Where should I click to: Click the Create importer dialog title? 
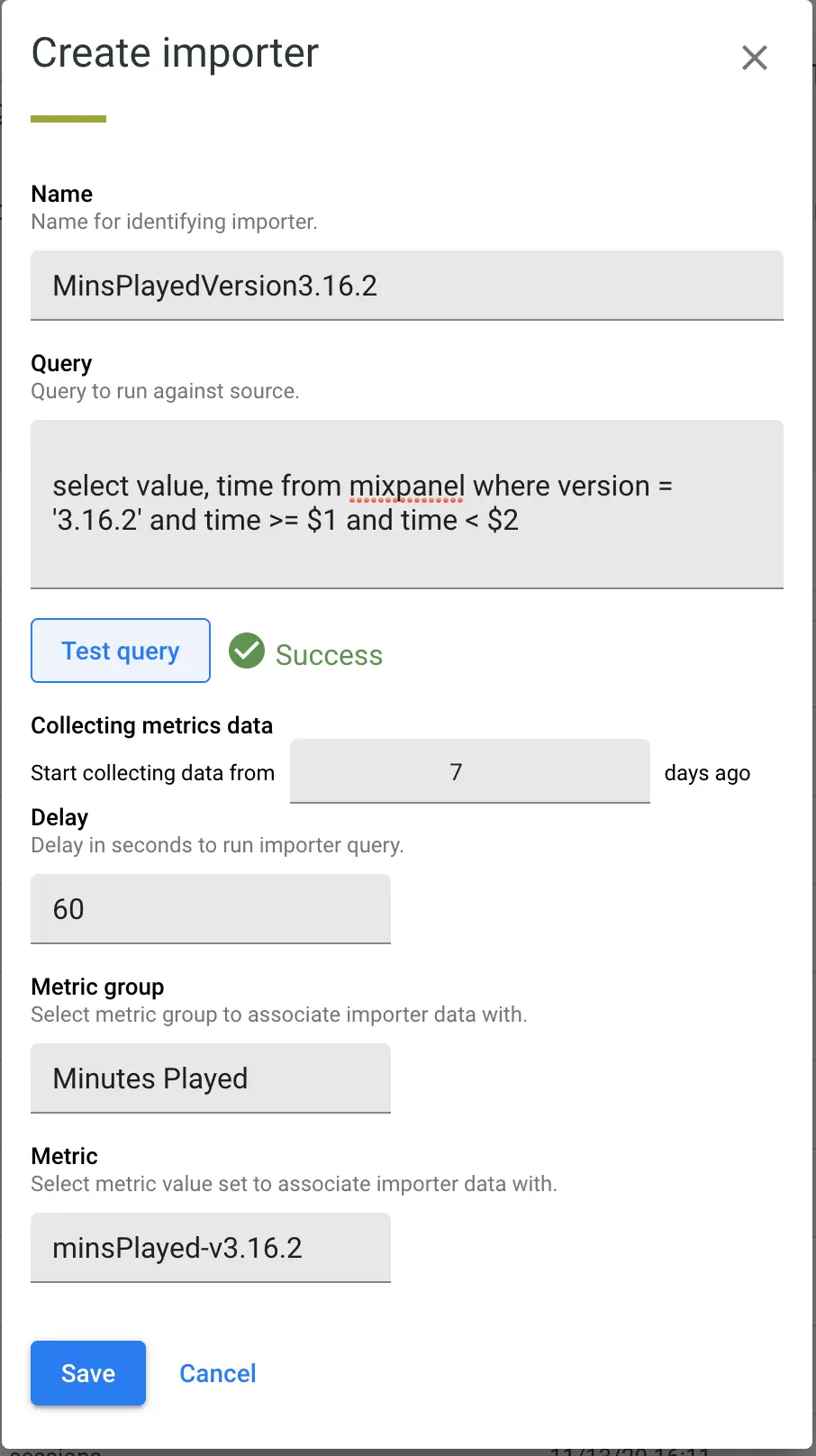click(x=175, y=53)
